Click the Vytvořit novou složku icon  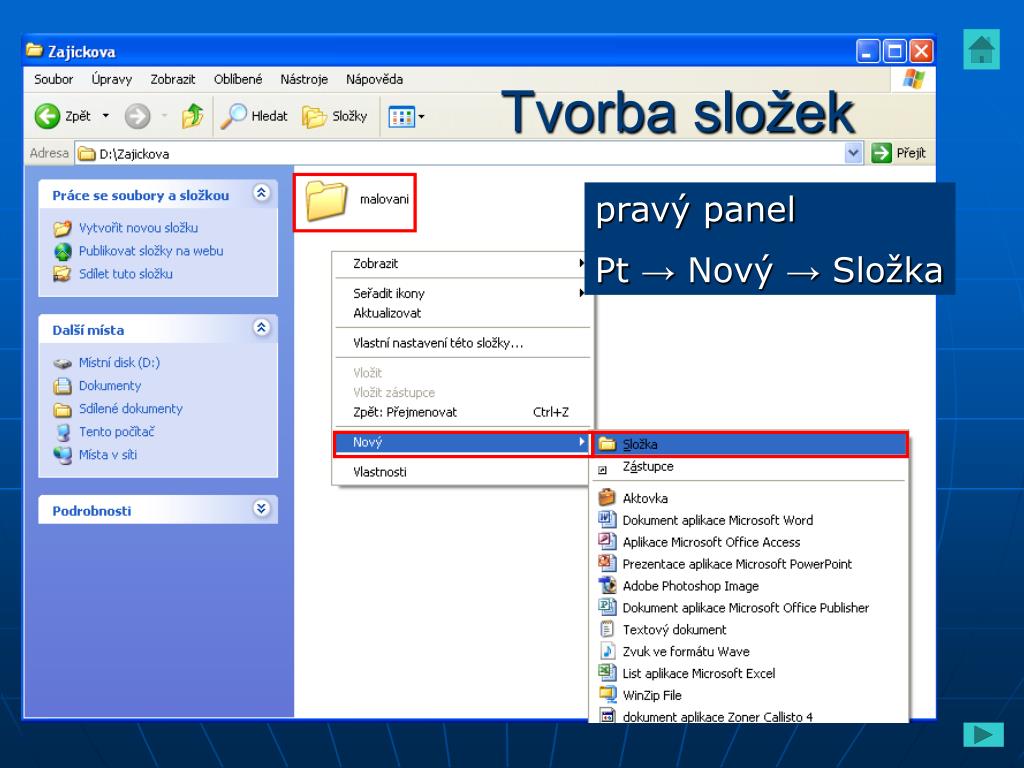coord(62,228)
